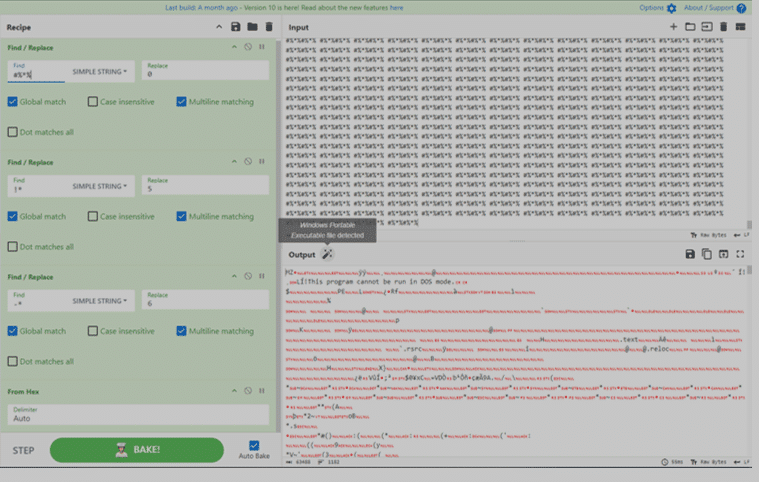Viewport: 759px width, 482px height.
Task: Toggle Global match in third Find / Replace
Action: click(13, 331)
